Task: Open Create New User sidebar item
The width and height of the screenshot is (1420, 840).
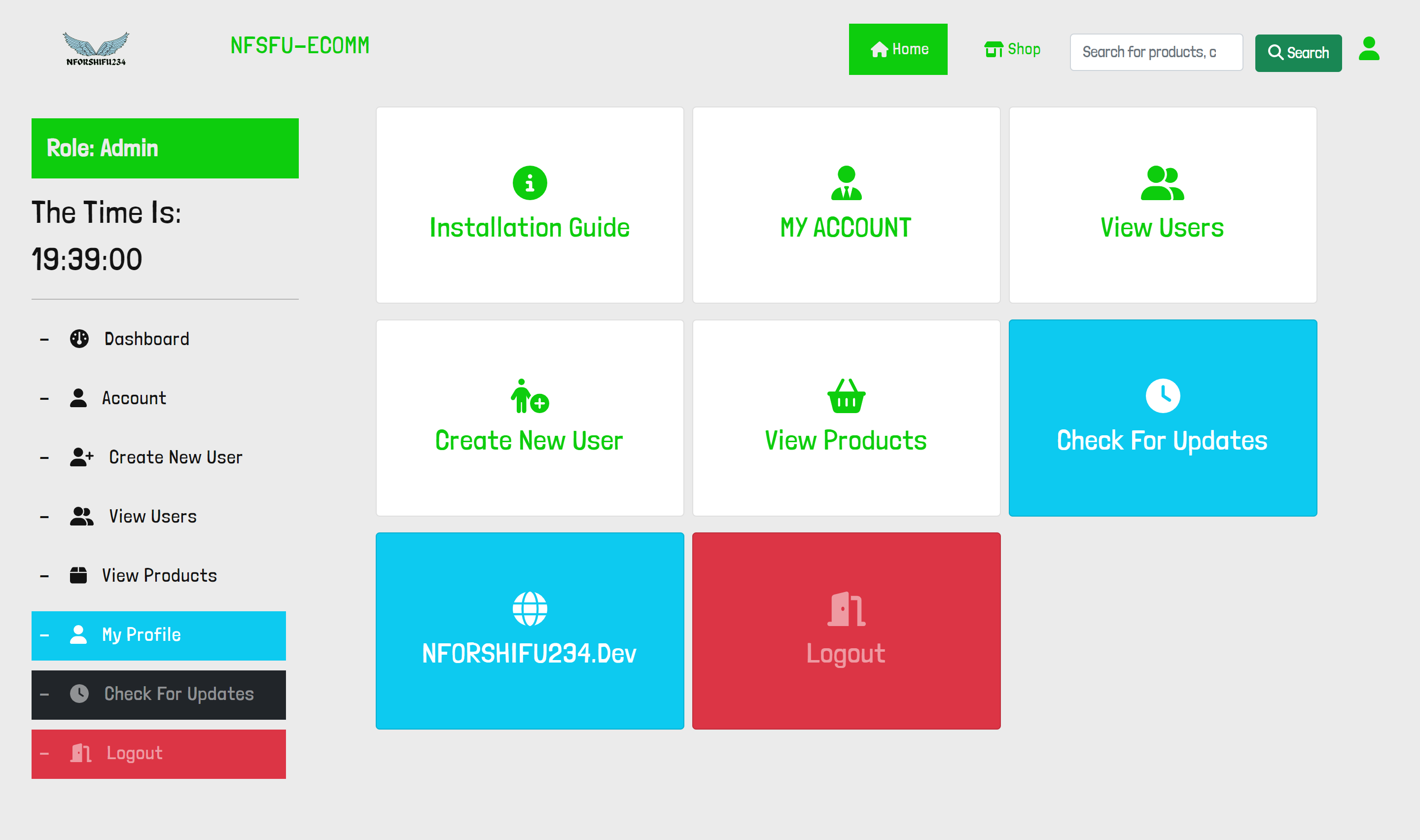Action: (175, 457)
